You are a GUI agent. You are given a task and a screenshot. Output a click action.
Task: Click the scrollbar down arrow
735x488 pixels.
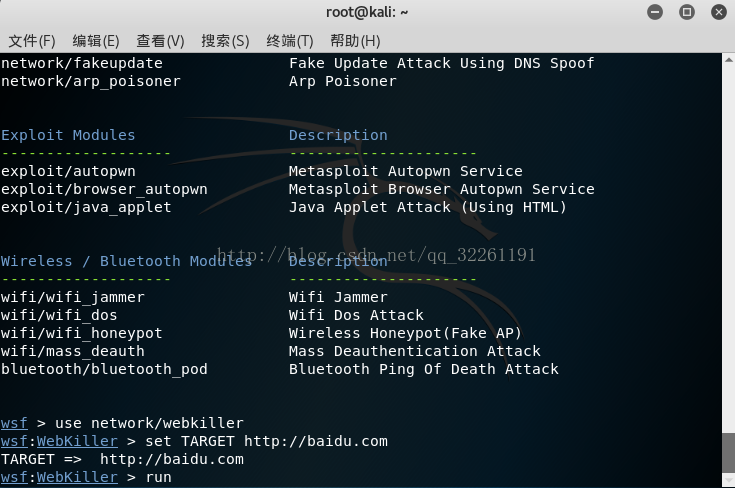point(728,480)
